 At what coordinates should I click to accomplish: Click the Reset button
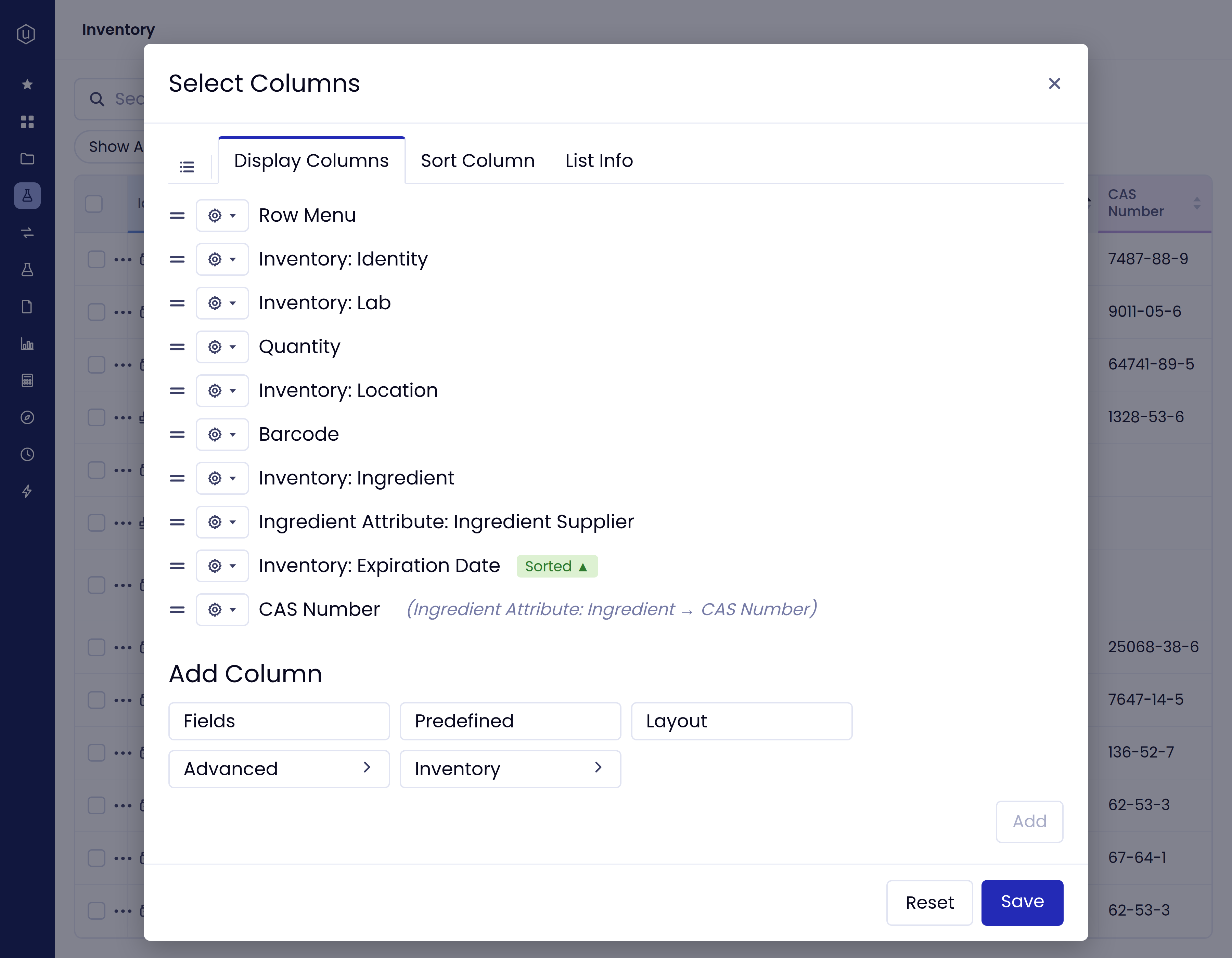pyautogui.click(x=929, y=902)
